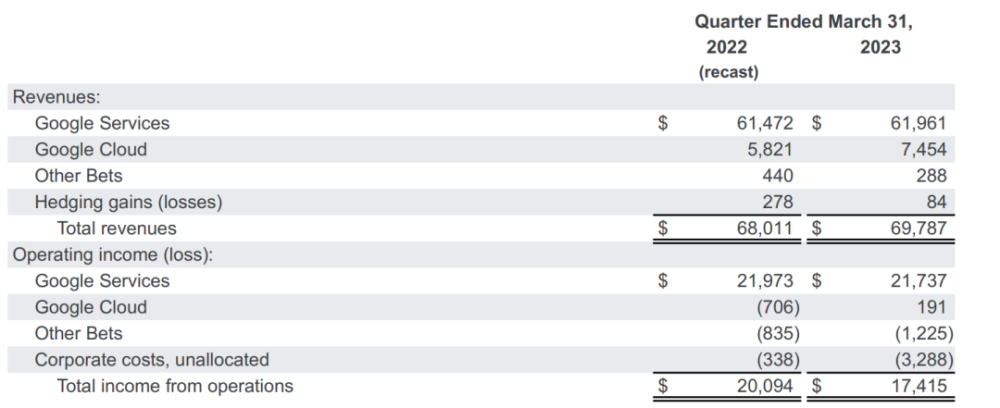Select the Google Services operating income 21,973
1000x408 pixels.
(765, 281)
